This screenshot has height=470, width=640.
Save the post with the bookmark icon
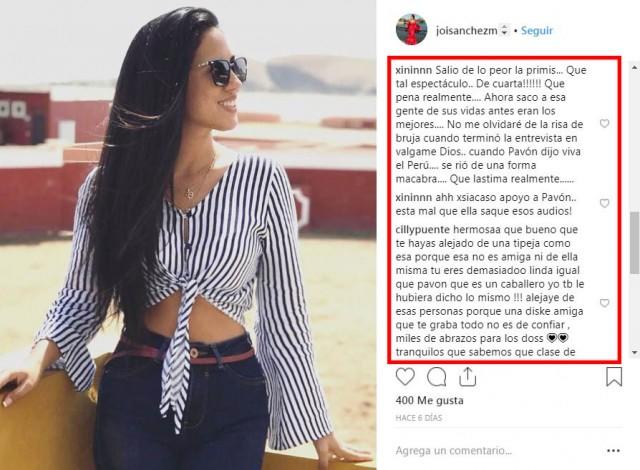point(614,376)
